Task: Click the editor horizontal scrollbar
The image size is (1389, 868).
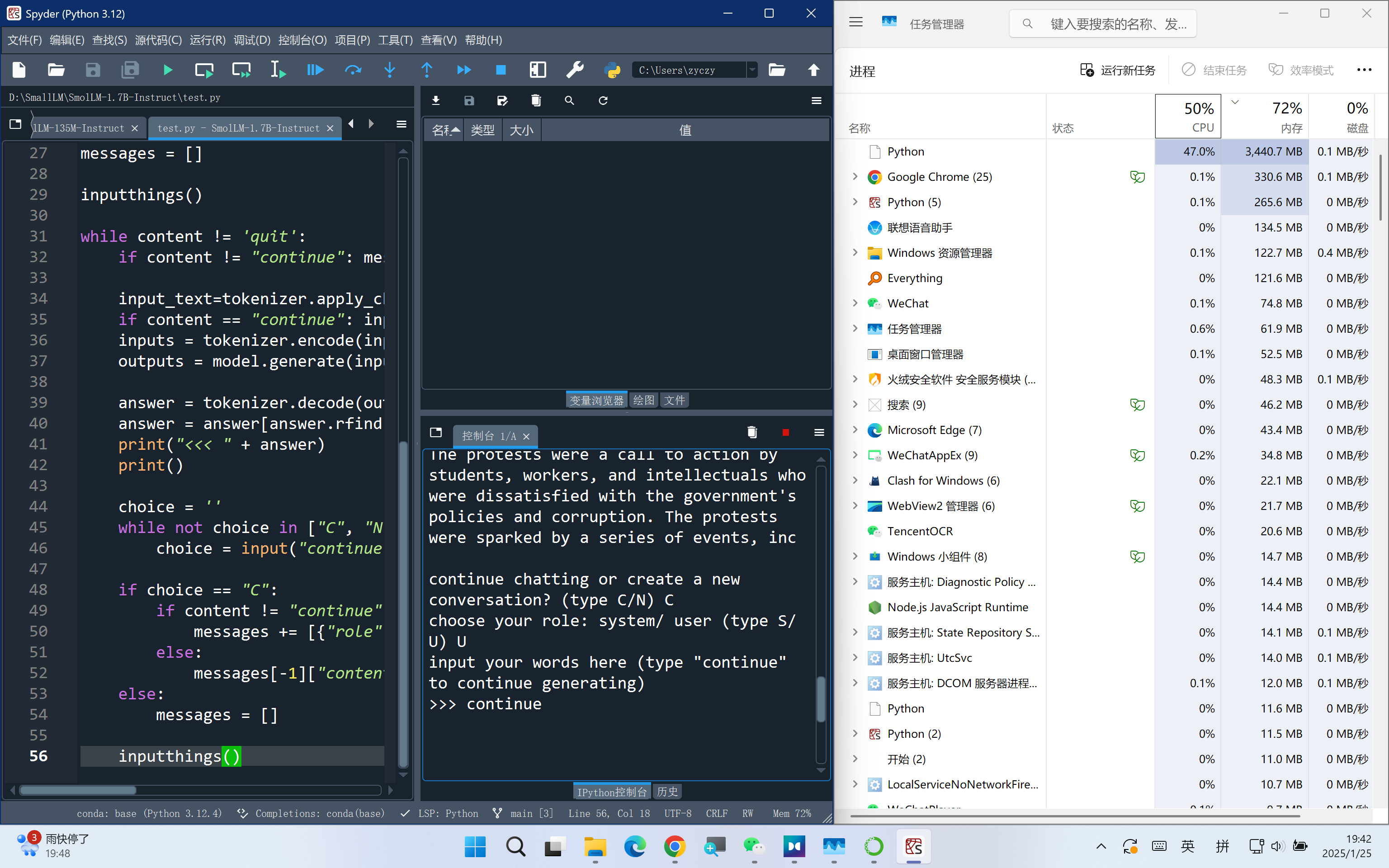Action: (78, 791)
